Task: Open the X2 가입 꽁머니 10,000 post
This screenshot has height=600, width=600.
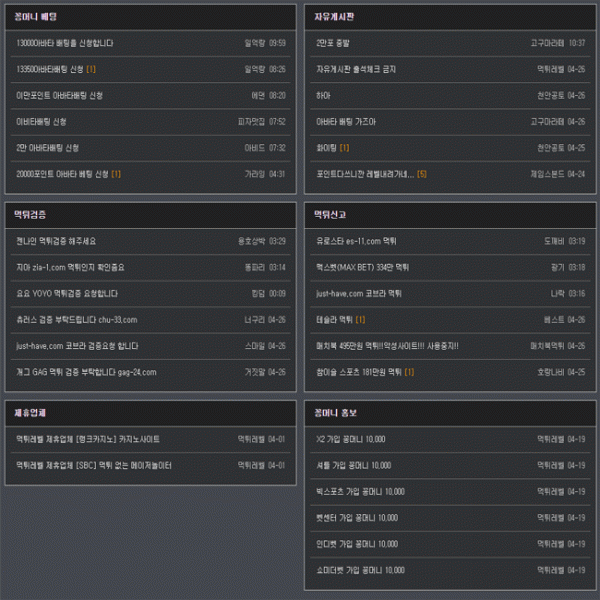Action: (x=351, y=439)
